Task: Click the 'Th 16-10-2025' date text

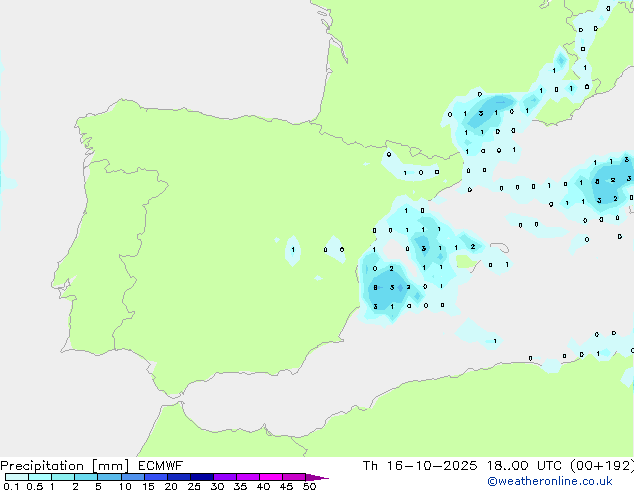Action: tap(420, 466)
